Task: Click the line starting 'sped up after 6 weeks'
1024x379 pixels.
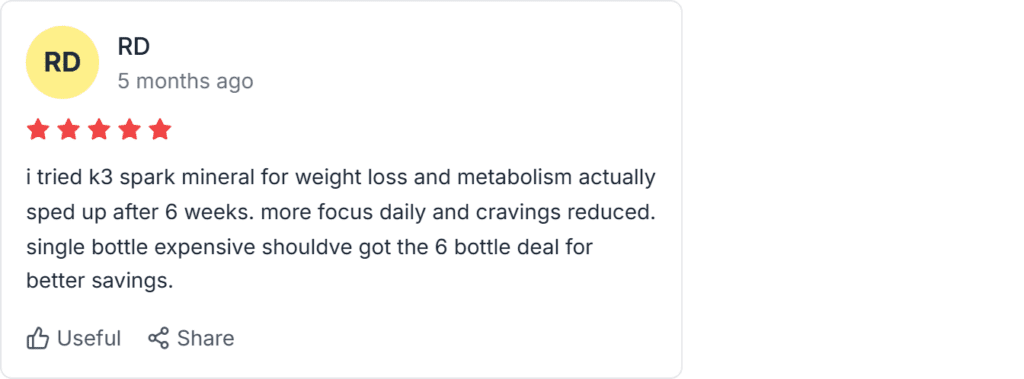Action: (x=340, y=213)
